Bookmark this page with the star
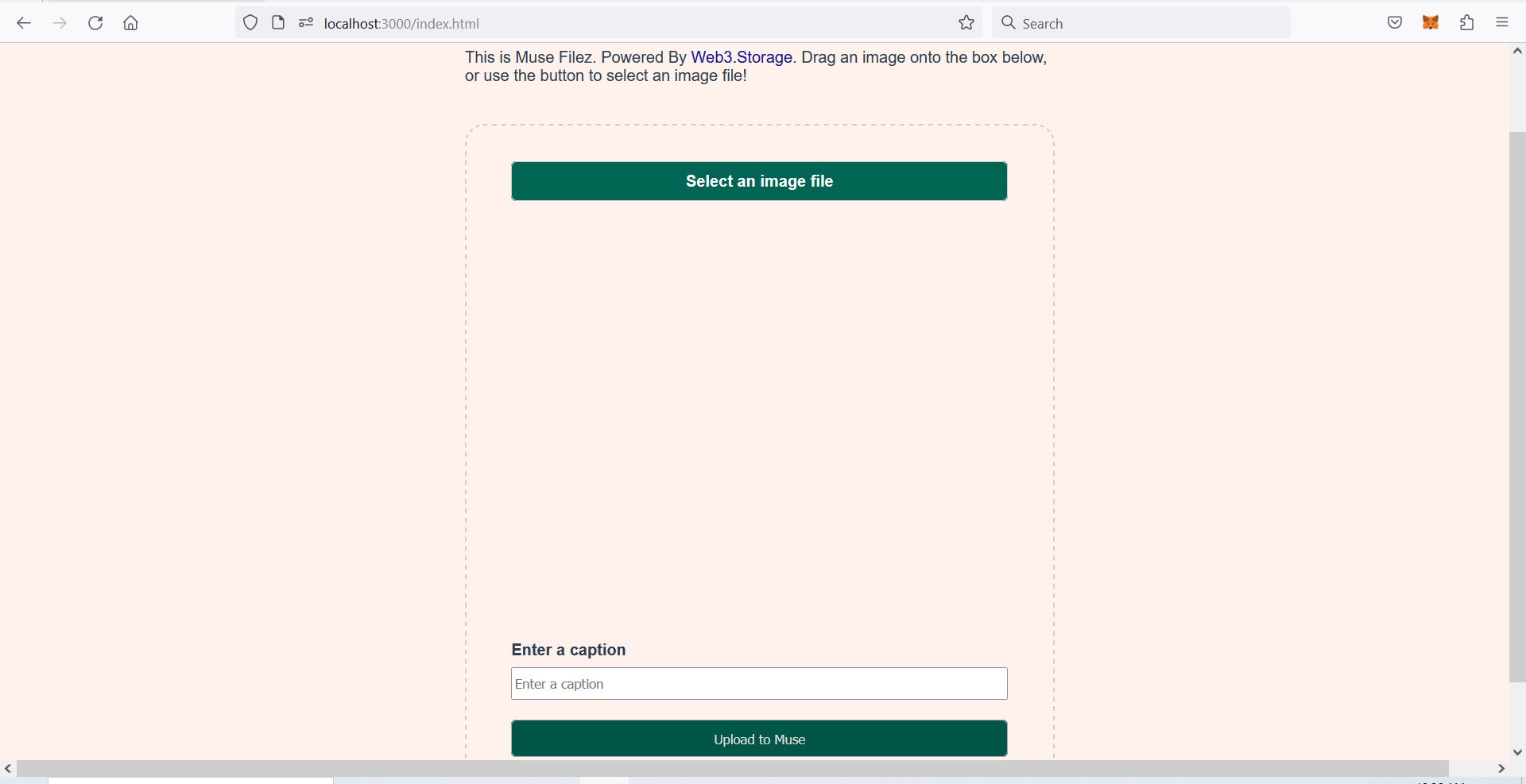The image size is (1526, 784). (966, 23)
